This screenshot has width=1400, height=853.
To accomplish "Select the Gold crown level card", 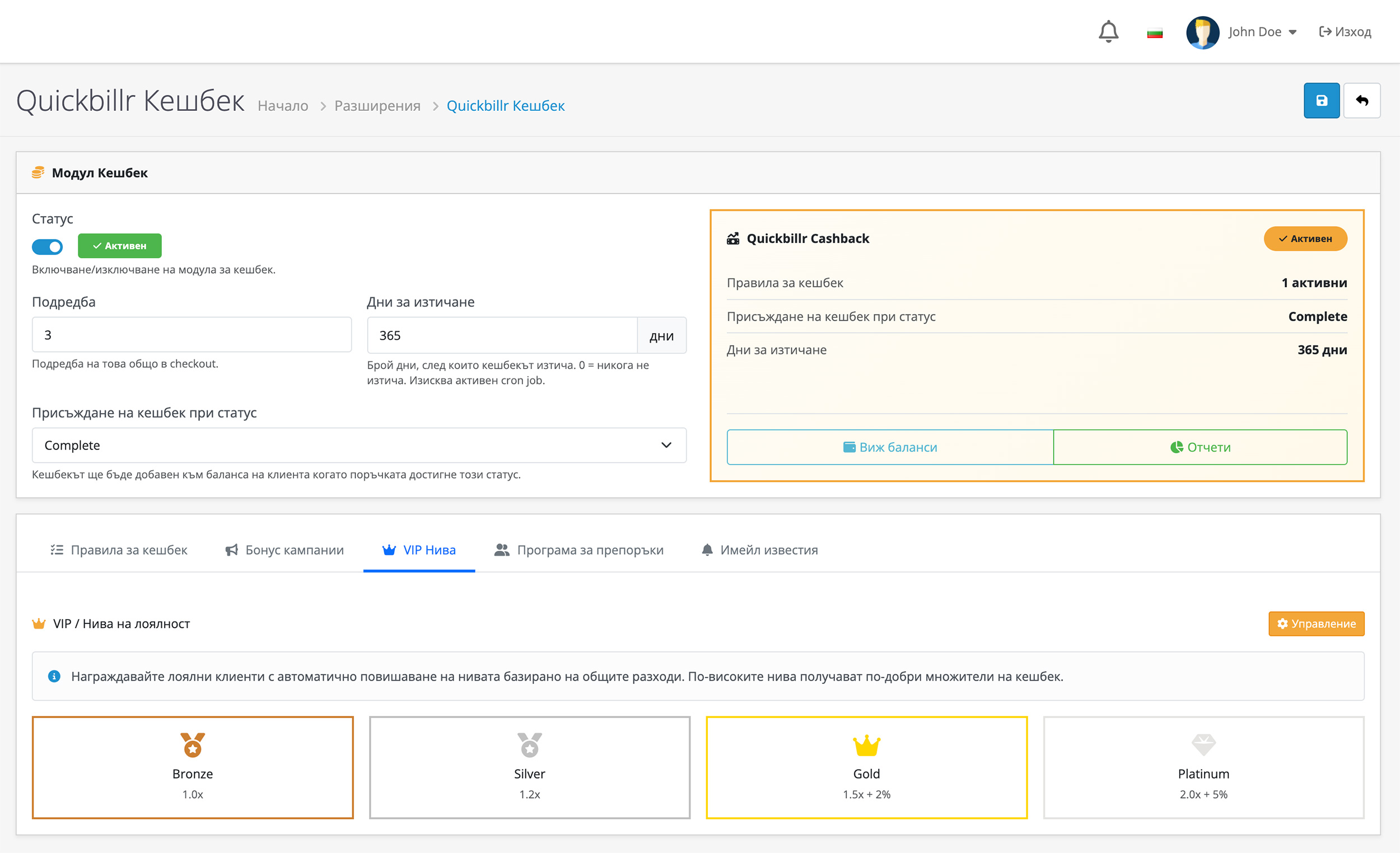I will point(866,767).
